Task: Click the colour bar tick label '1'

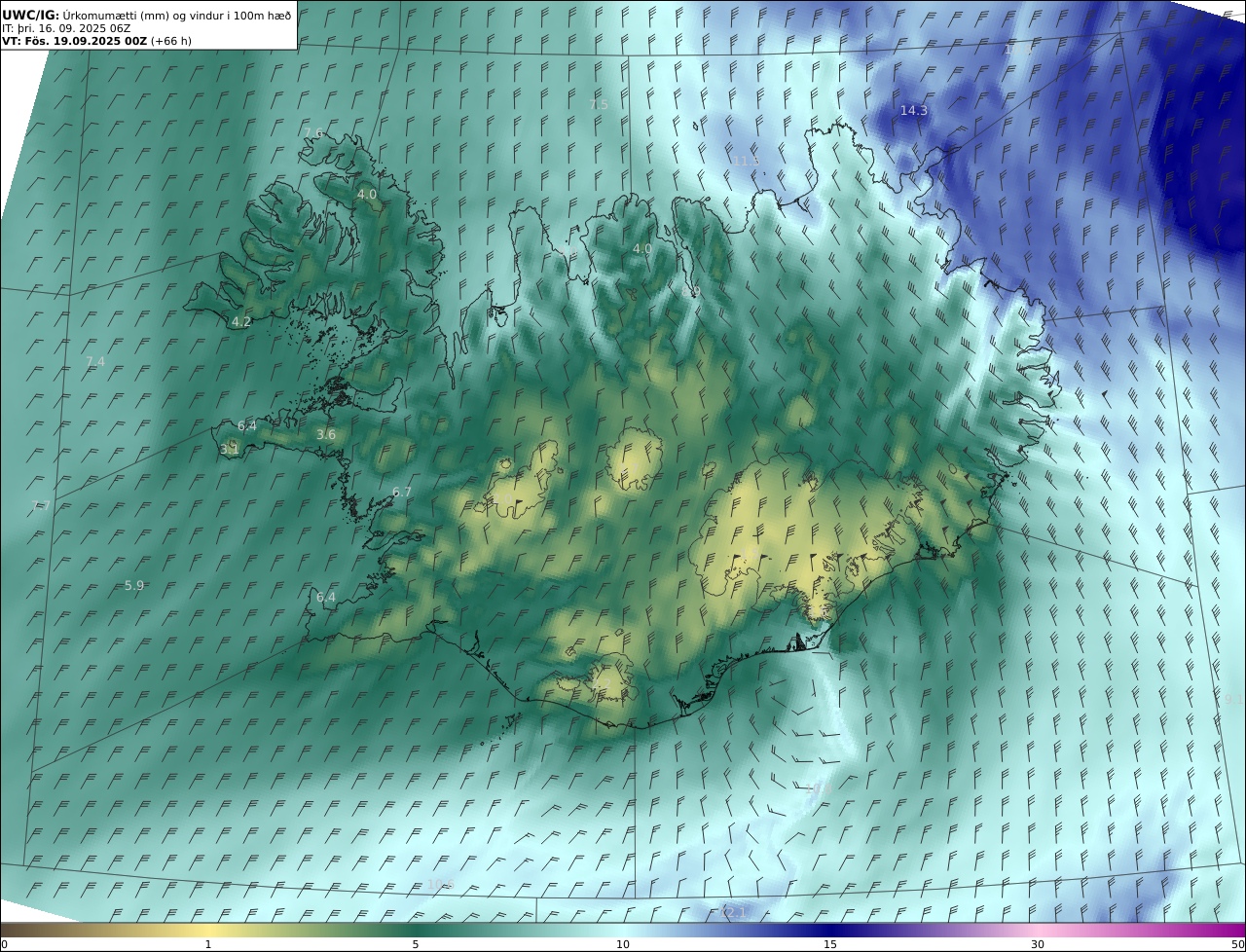Action: (x=207, y=944)
